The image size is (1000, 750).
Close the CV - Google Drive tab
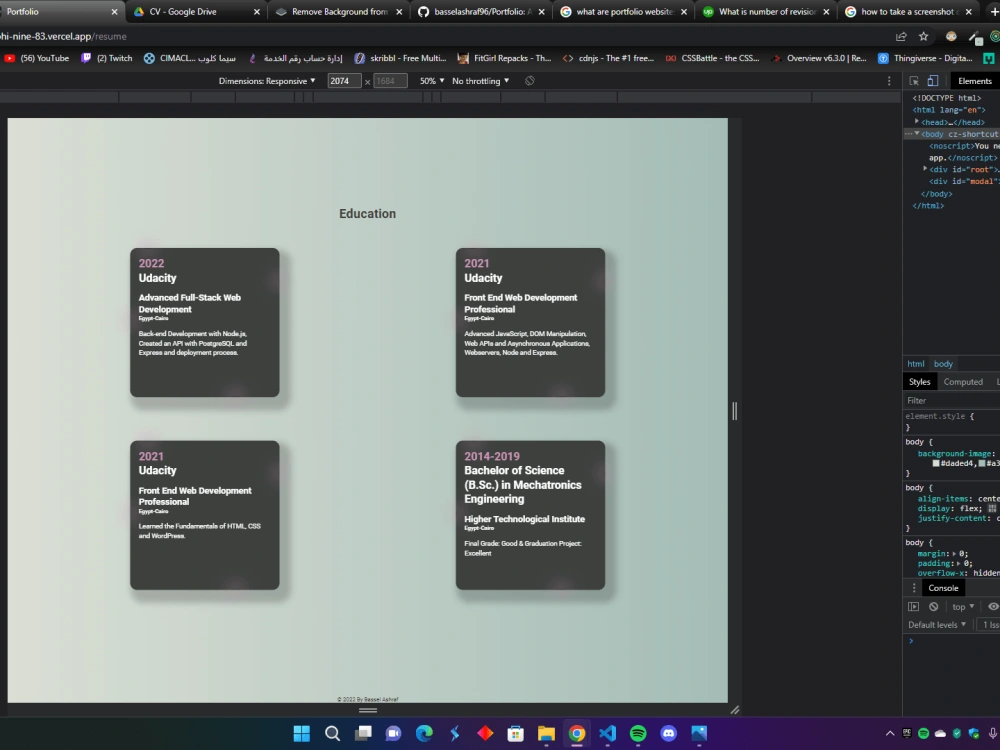(x=257, y=11)
